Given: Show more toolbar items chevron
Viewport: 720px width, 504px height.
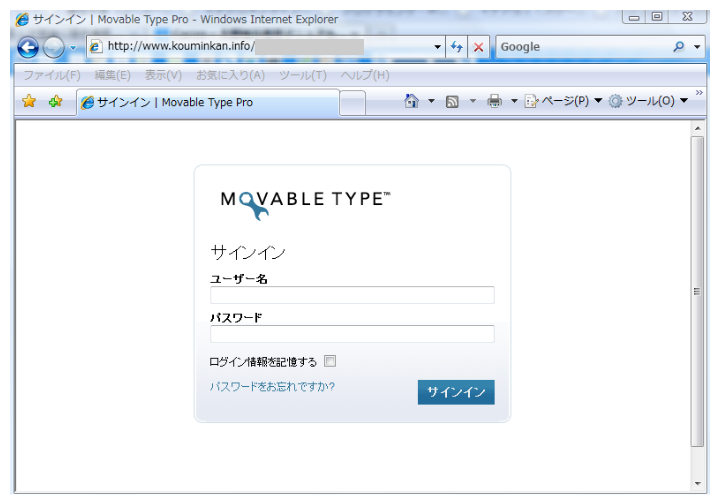Looking at the screenshot, I should (x=699, y=93).
